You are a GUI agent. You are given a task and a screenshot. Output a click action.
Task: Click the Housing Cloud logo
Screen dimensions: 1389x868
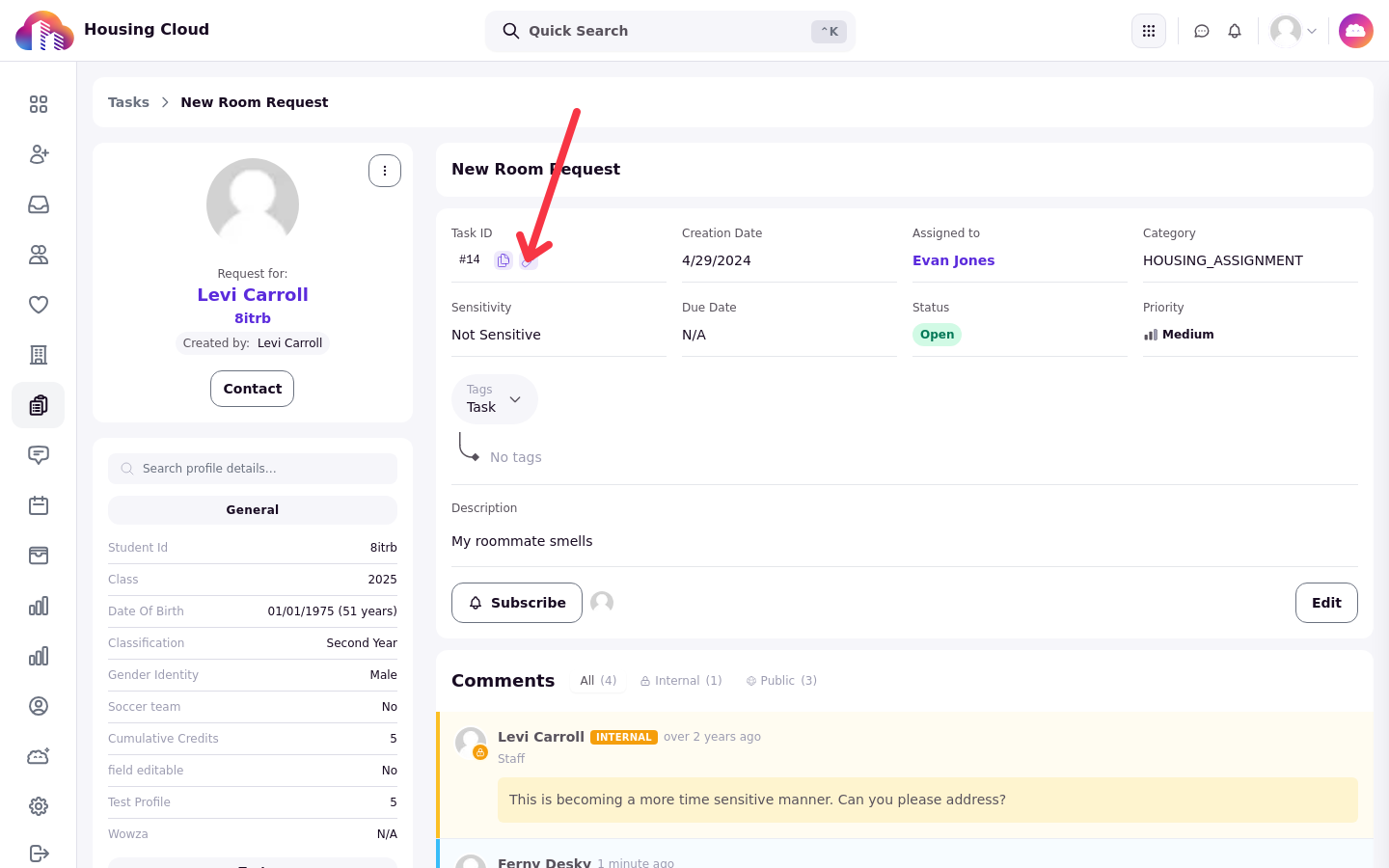point(44,31)
